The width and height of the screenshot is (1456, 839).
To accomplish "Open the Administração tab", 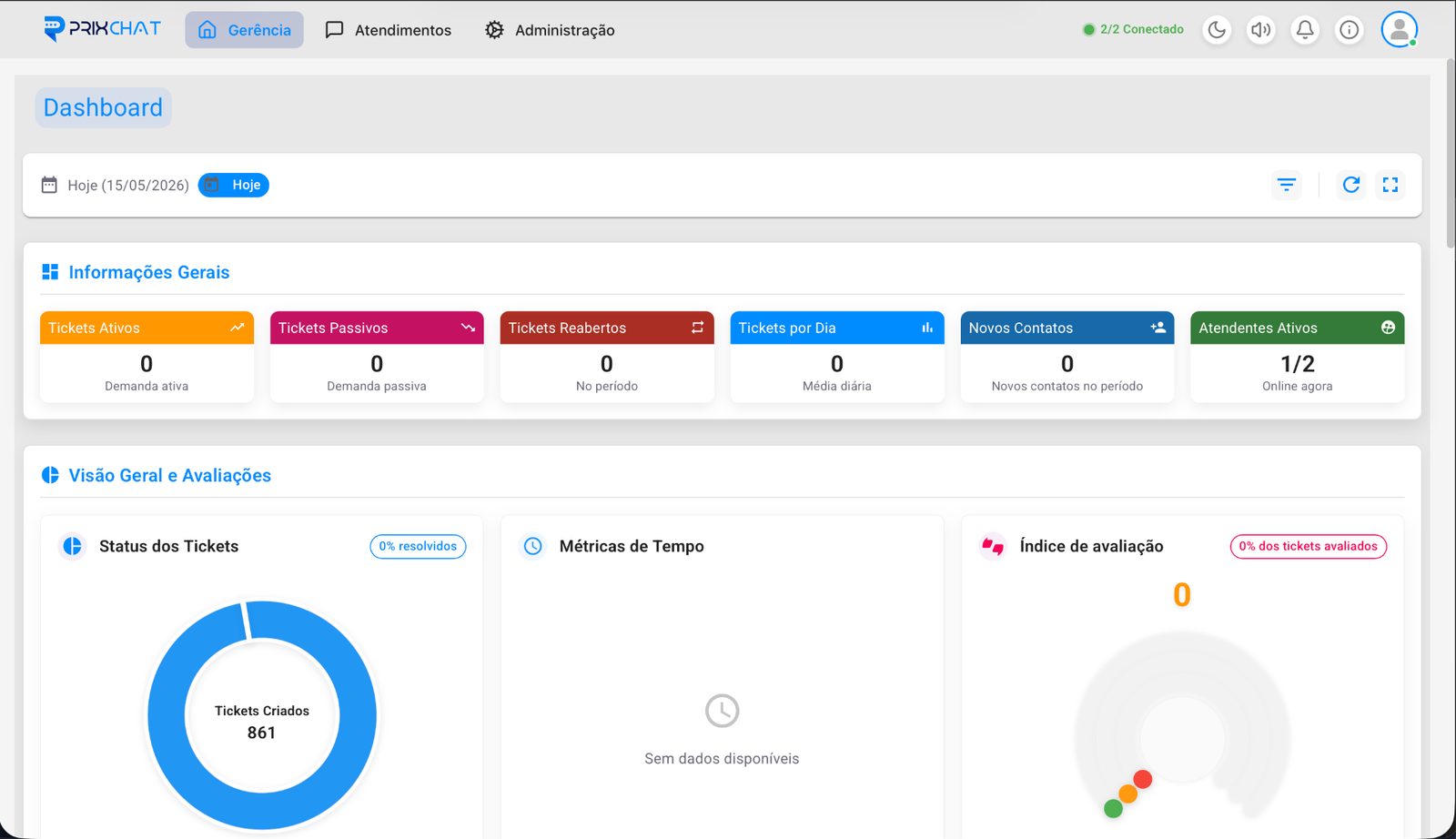I will coord(550,30).
